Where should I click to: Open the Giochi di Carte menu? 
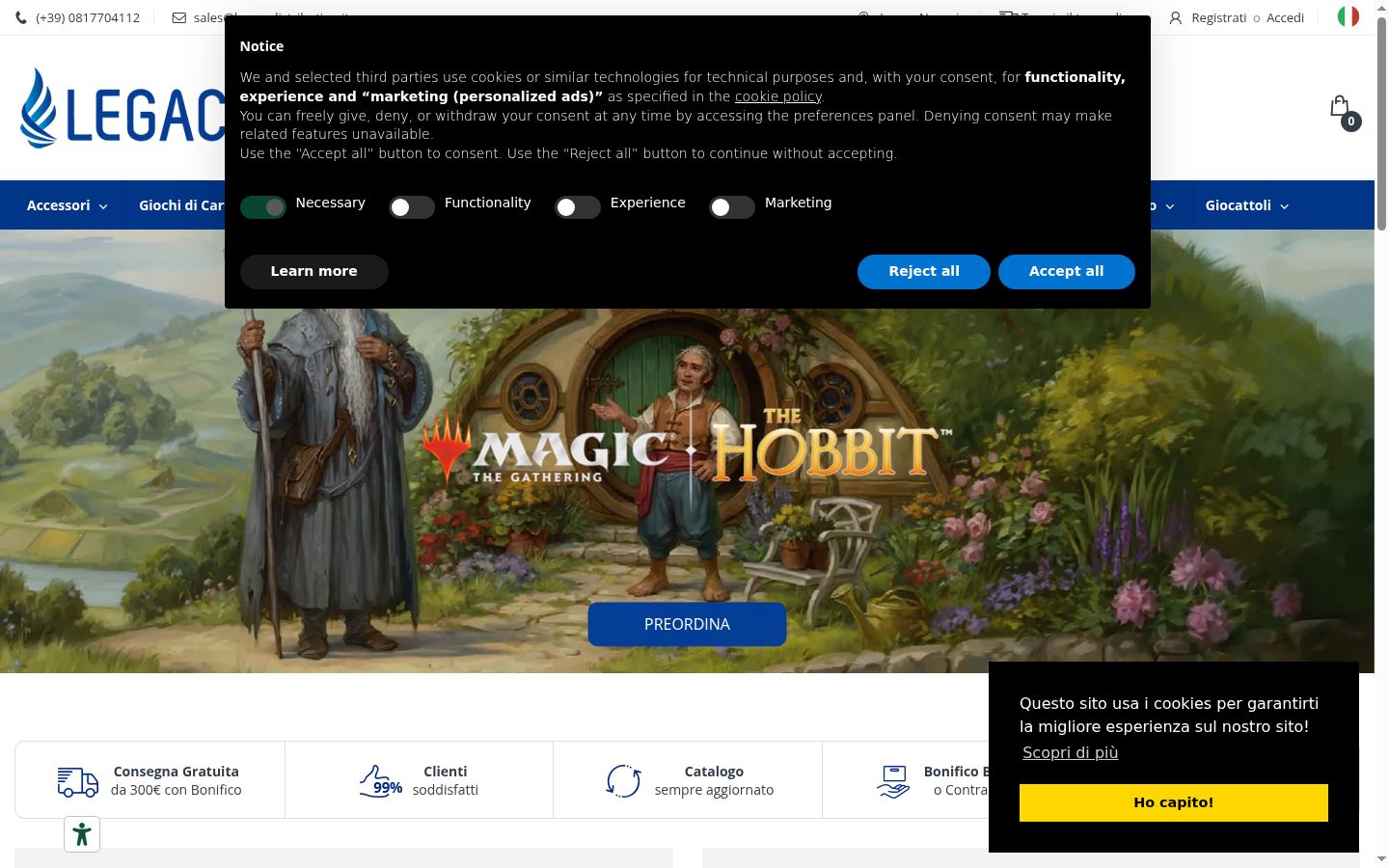(x=181, y=205)
